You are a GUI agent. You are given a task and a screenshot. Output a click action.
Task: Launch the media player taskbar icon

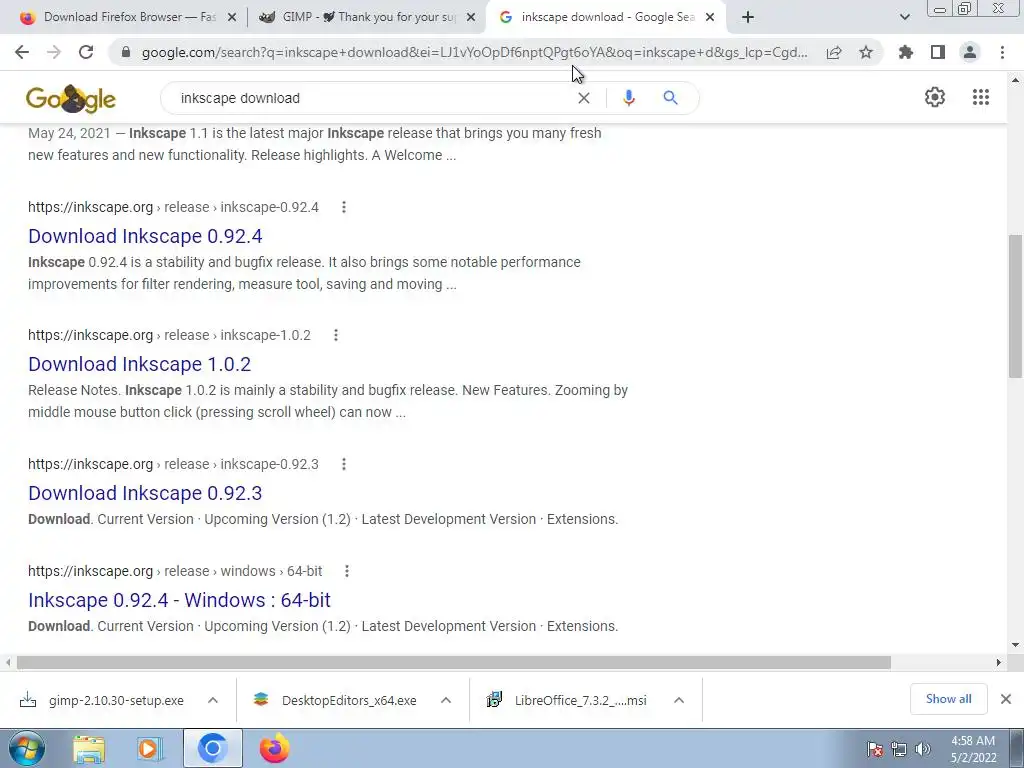[150, 750]
